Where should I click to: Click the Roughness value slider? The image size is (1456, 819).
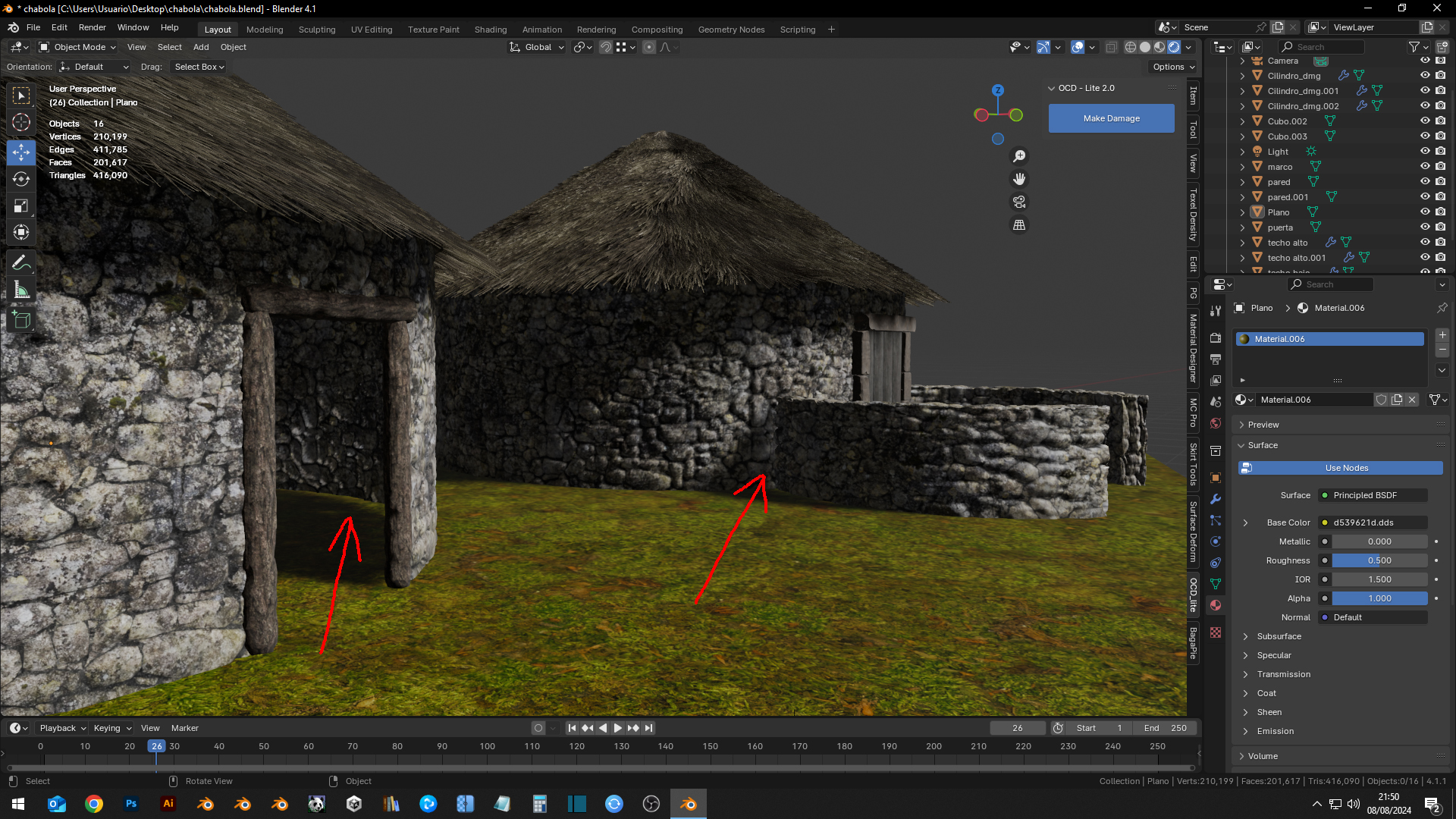click(1379, 560)
